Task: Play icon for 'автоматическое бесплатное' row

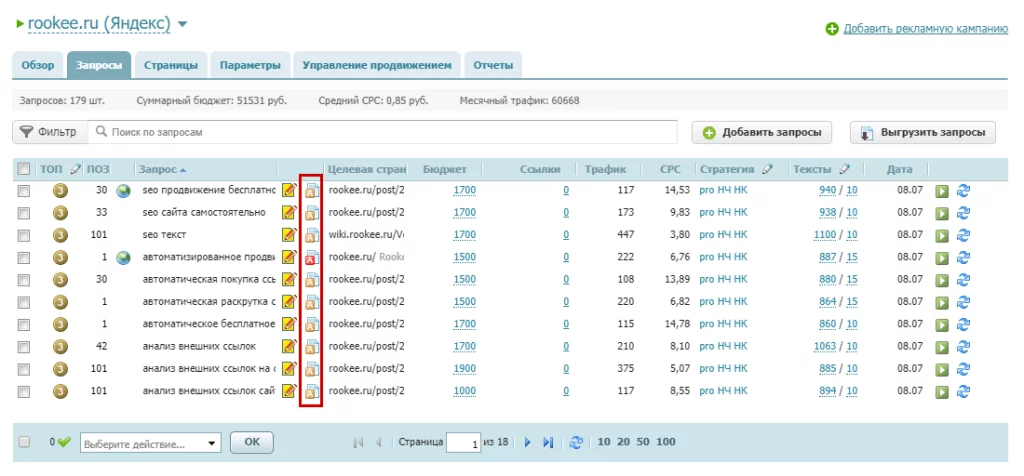Action: 942,325
